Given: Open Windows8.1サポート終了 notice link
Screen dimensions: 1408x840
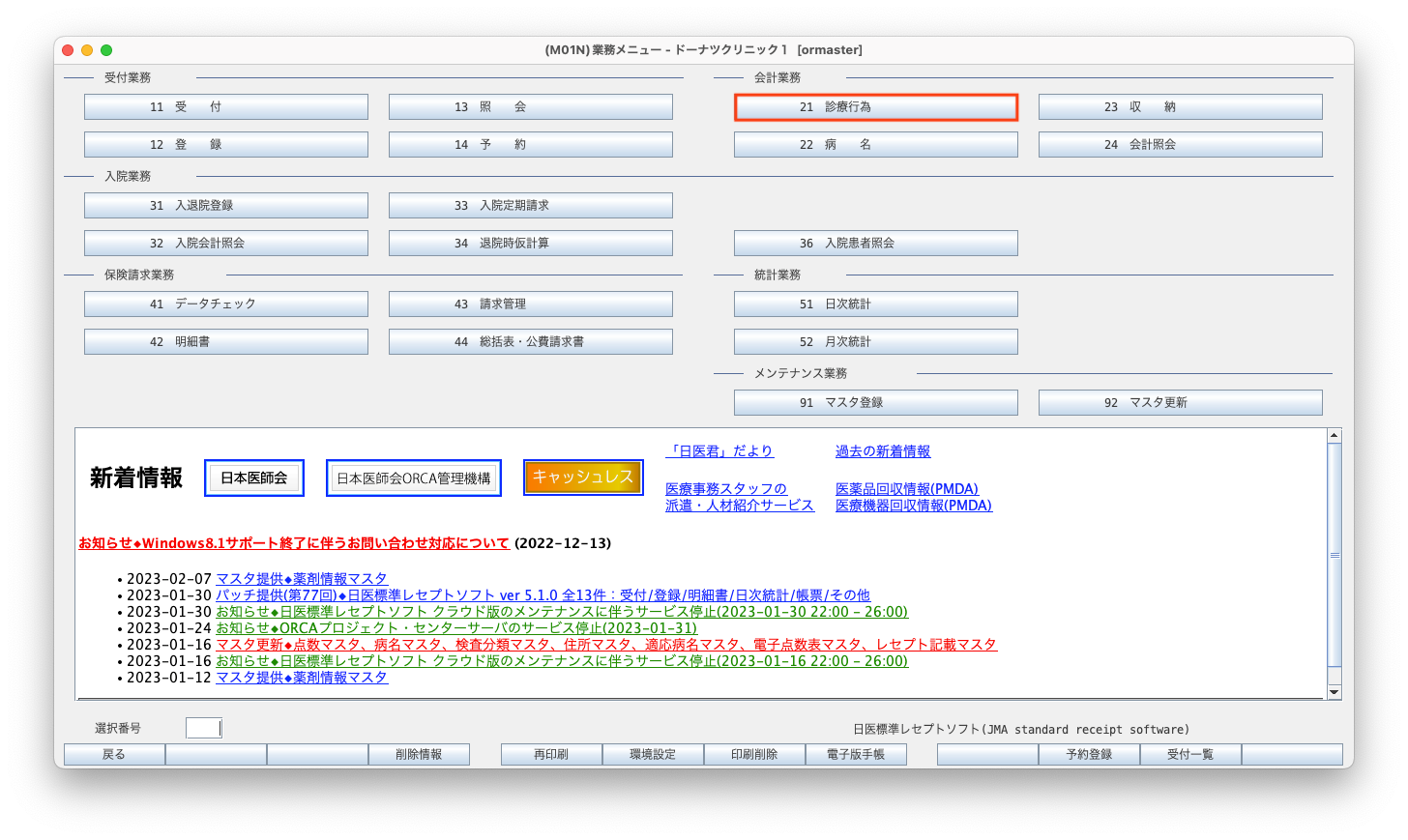Looking at the screenshot, I should pos(294,543).
